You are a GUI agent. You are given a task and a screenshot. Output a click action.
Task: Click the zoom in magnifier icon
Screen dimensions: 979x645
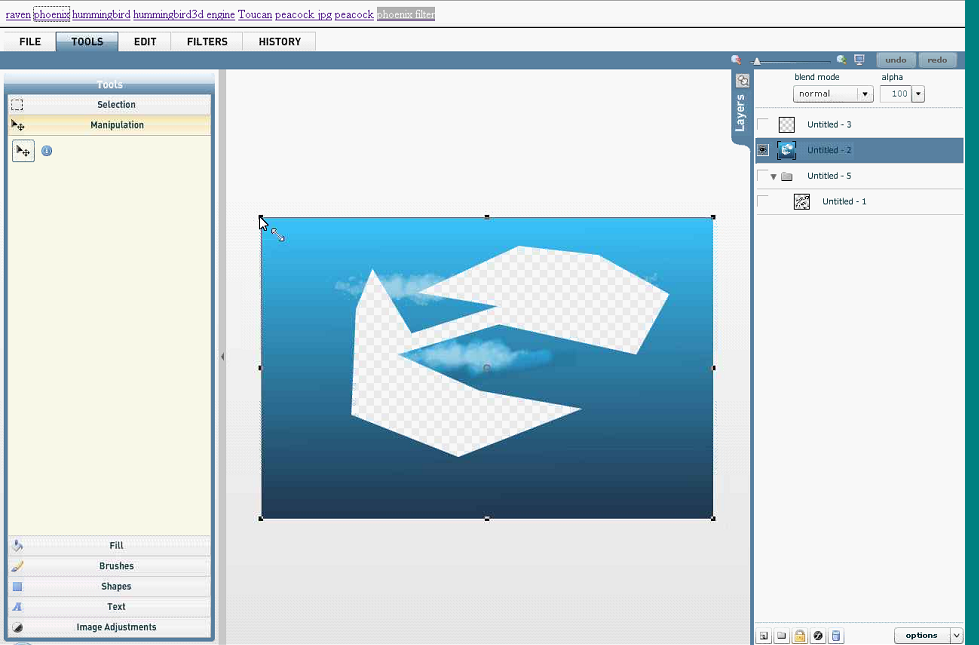pyautogui.click(x=842, y=59)
